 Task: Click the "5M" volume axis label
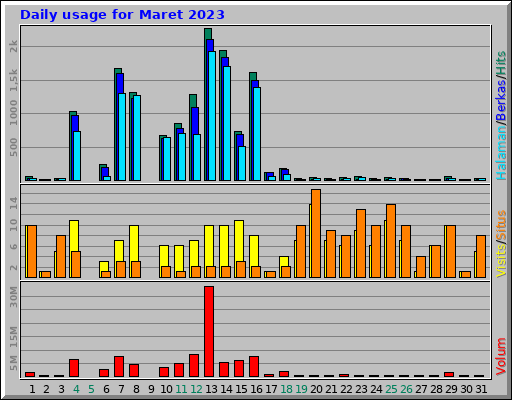(13, 363)
